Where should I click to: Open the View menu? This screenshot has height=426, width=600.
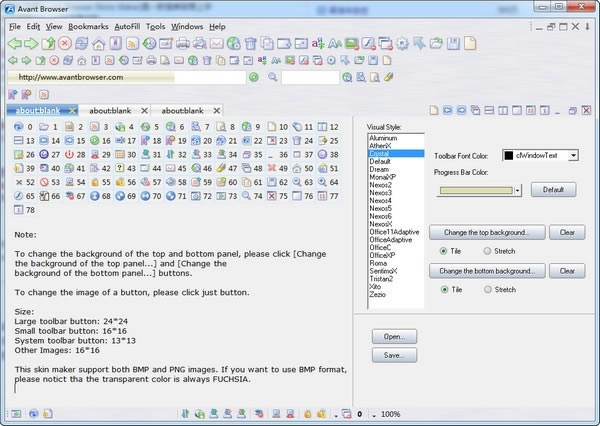(54, 27)
